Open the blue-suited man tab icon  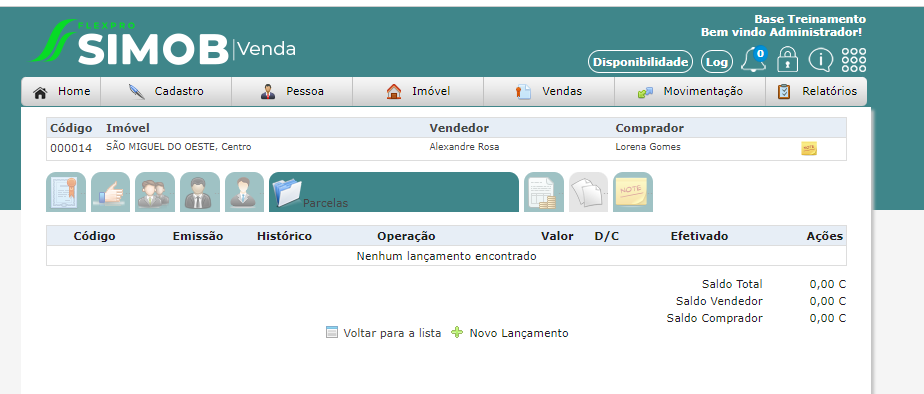(x=245, y=192)
